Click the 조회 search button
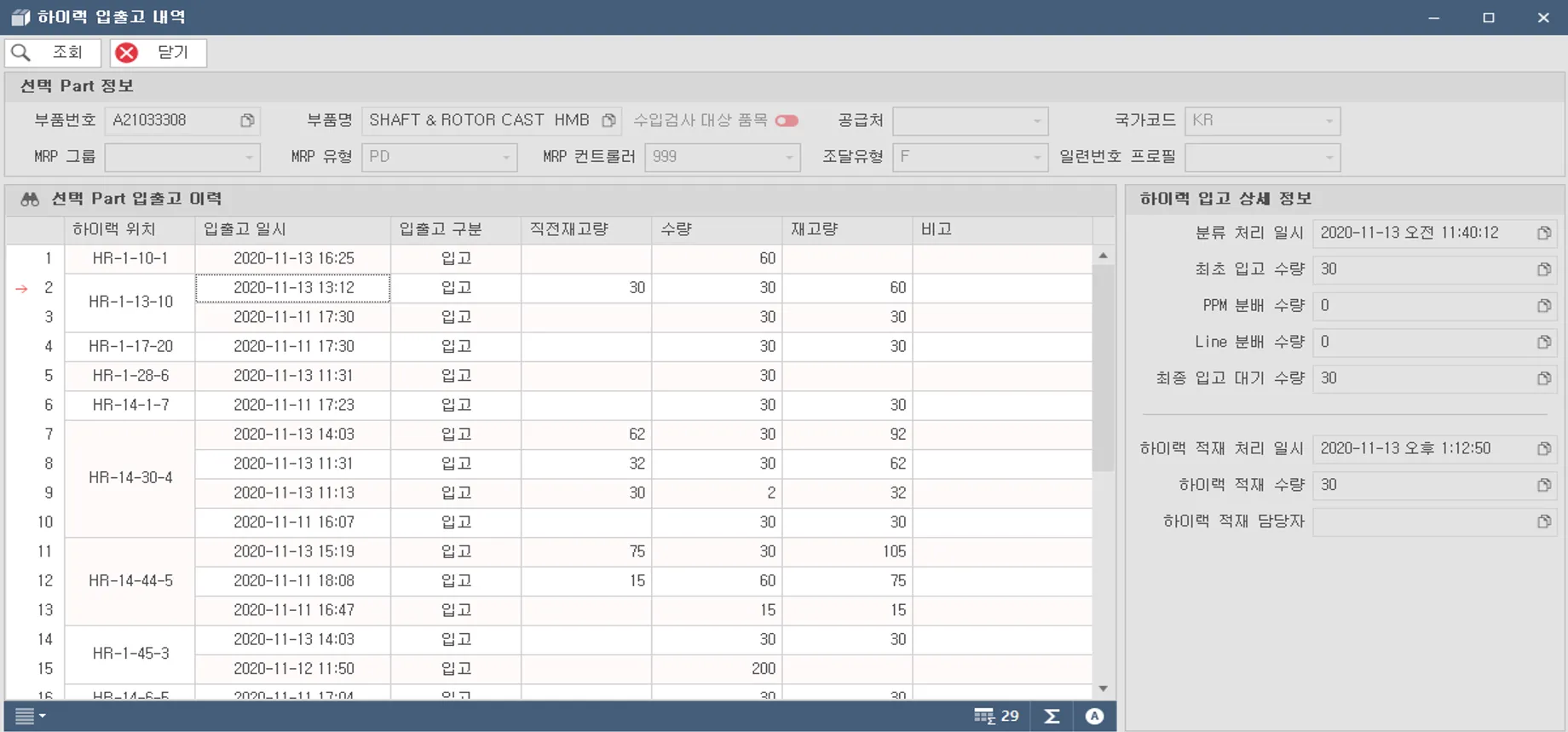The width and height of the screenshot is (1568, 732). (53, 53)
